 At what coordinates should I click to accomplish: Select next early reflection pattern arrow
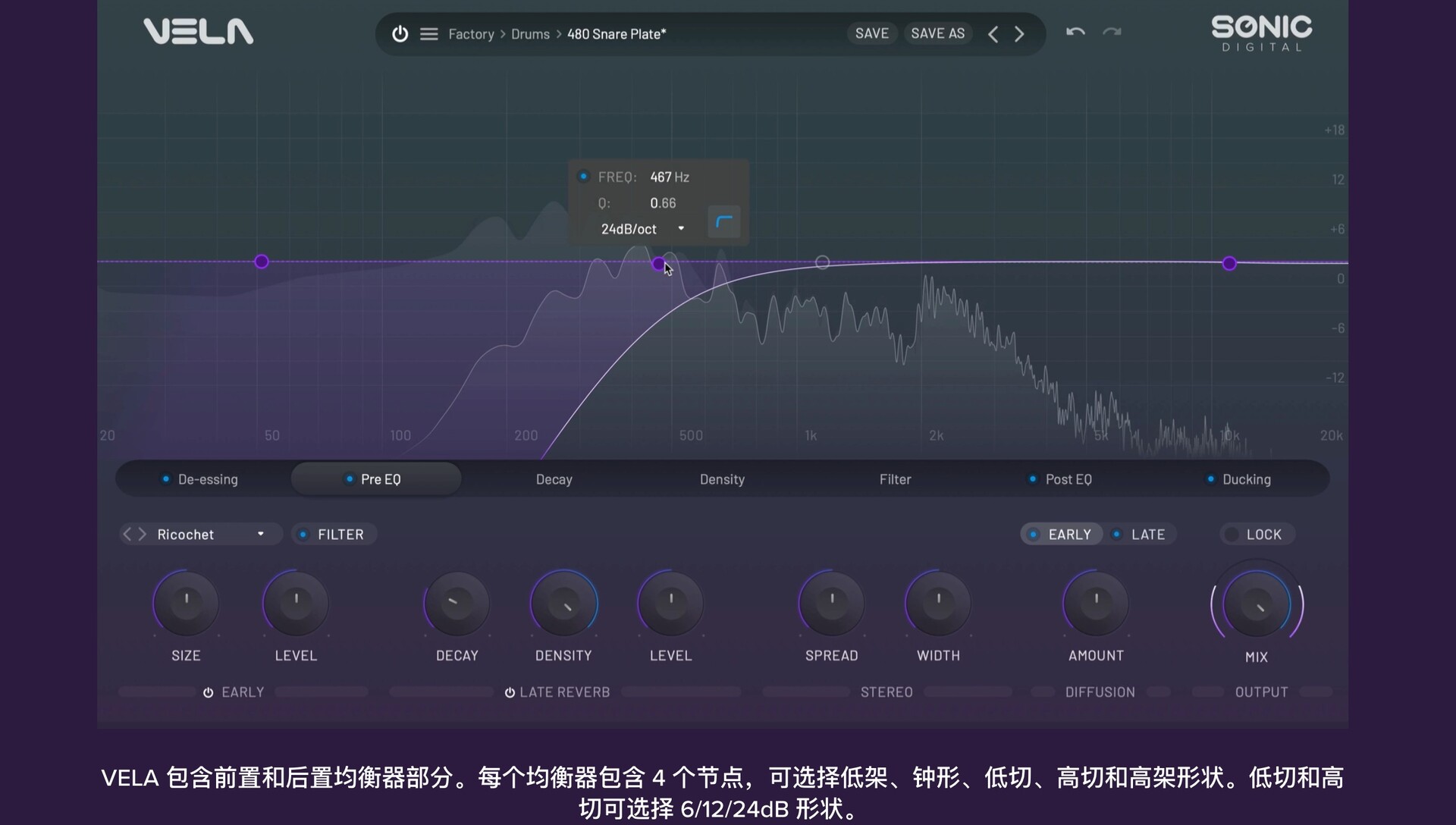(142, 535)
